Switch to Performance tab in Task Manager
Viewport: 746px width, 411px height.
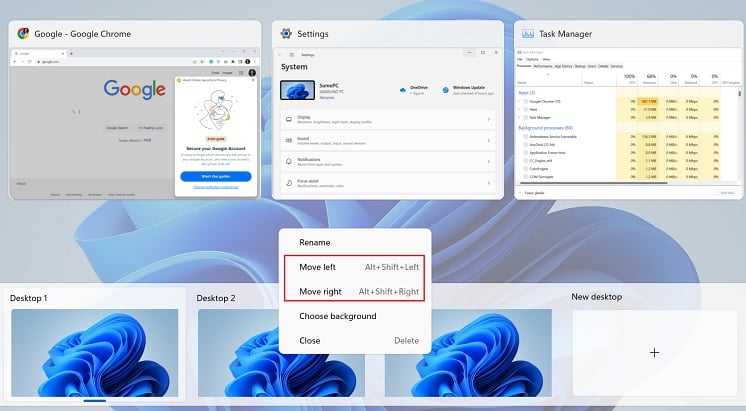coord(542,66)
